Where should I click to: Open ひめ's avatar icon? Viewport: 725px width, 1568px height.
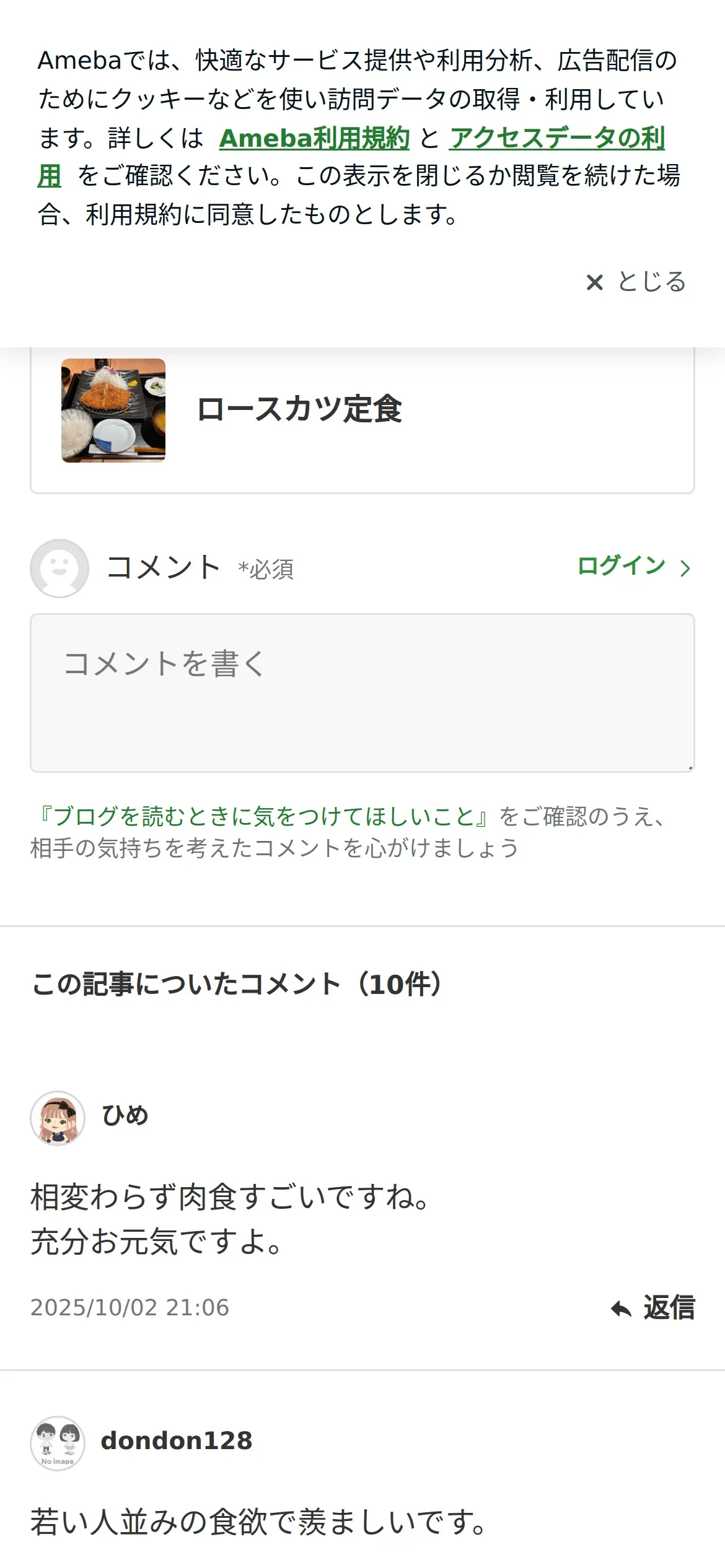(58, 1118)
